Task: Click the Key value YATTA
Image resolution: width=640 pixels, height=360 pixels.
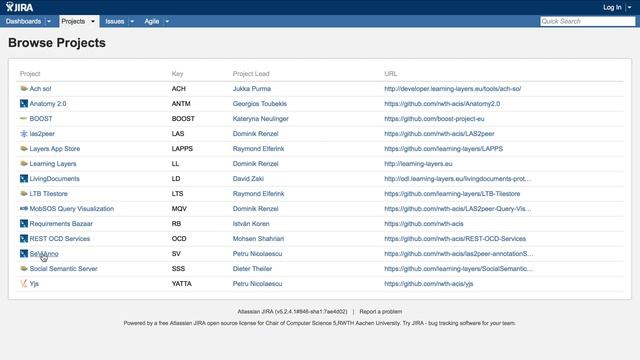Action: pyautogui.click(x=181, y=284)
